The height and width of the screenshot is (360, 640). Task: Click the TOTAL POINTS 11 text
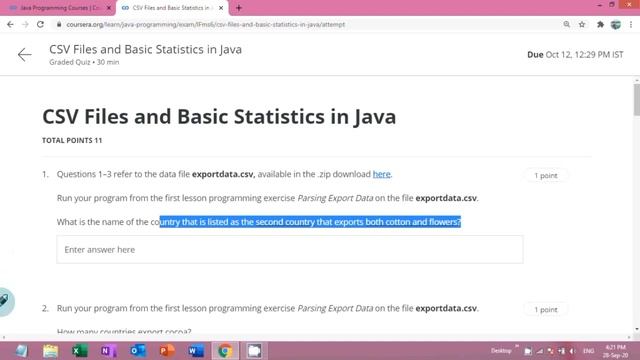pos(72,140)
